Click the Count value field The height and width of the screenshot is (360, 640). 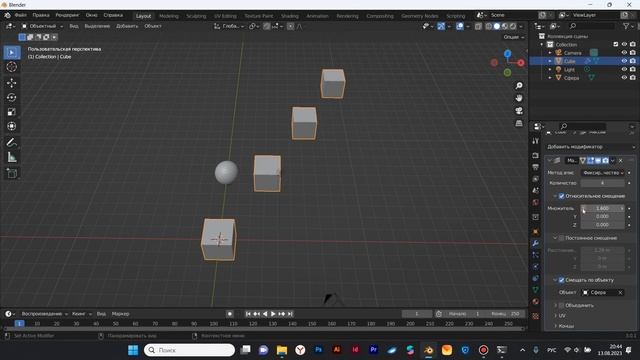point(602,183)
